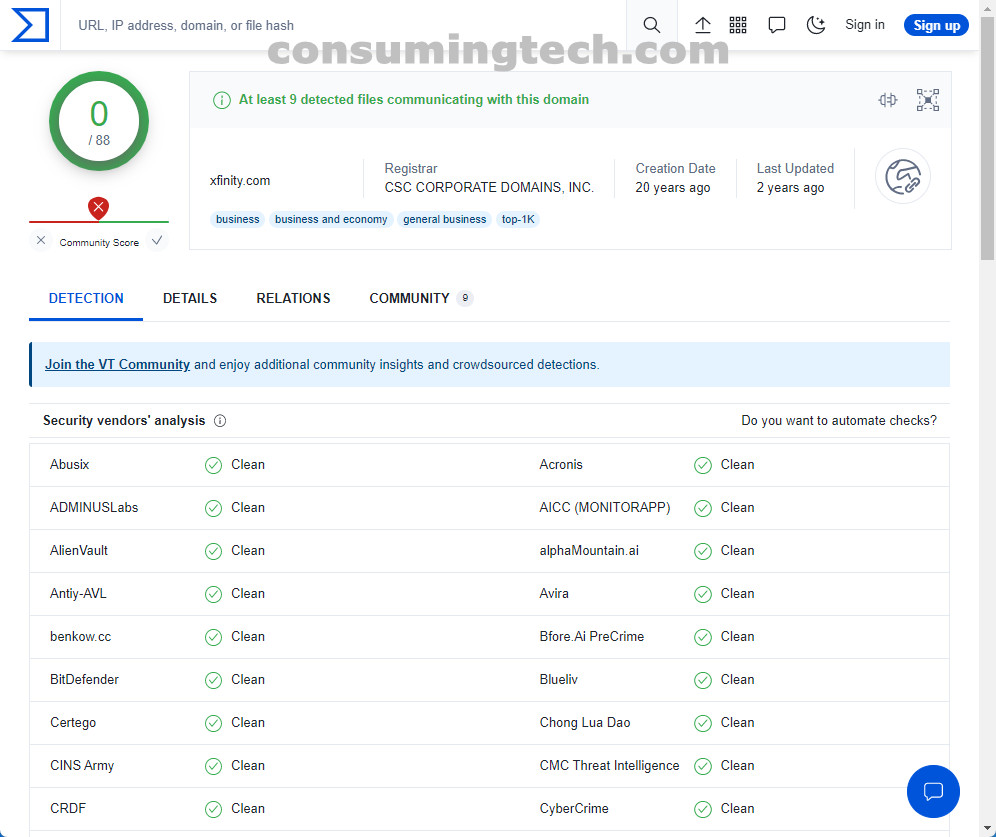The image size is (996, 837).
Task: Click the 0 / 88 detection score circle
Action: tap(98, 121)
